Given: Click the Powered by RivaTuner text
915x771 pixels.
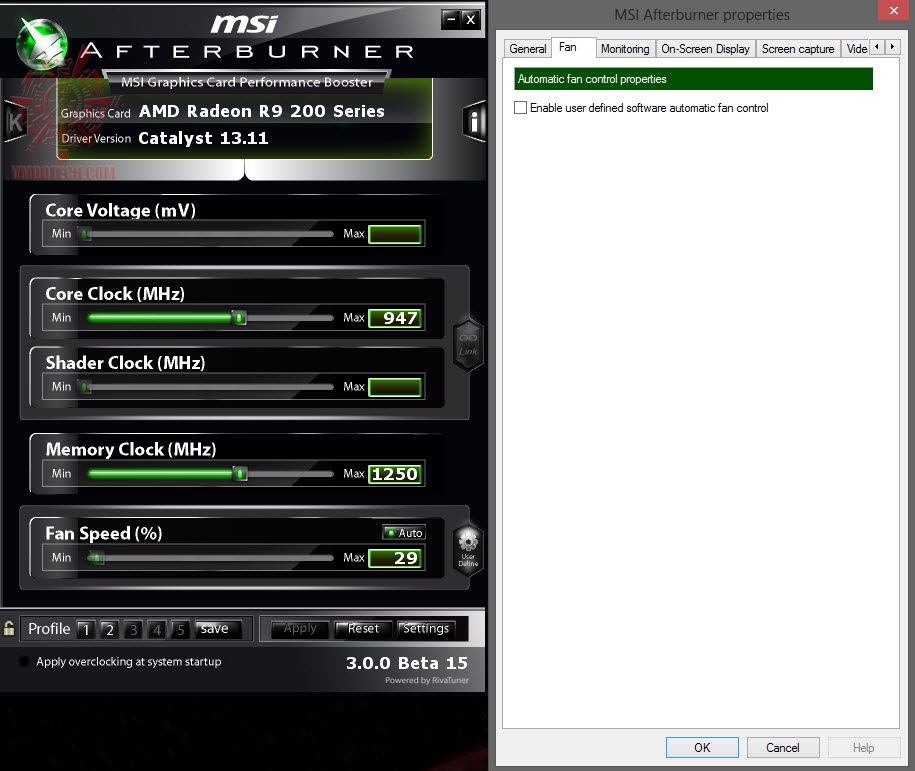Looking at the screenshot, I should [427, 680].
